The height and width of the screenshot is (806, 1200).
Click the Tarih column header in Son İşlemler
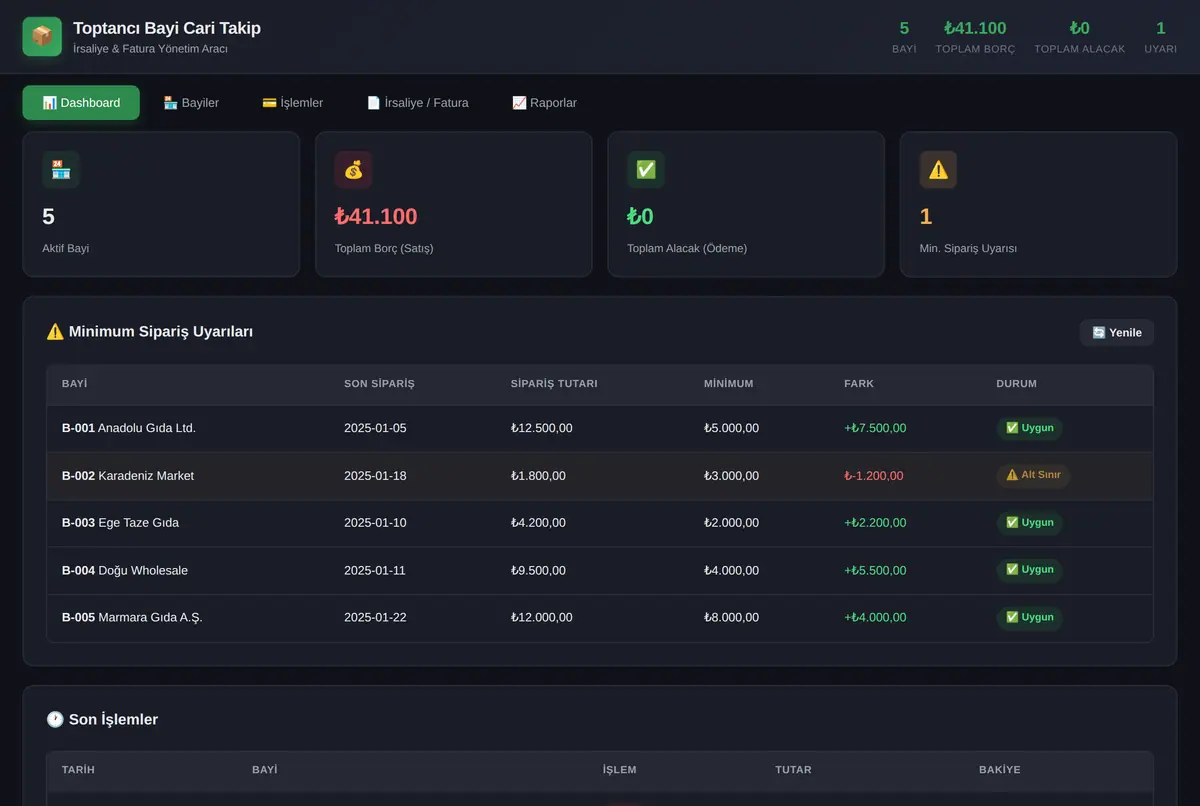78,770
